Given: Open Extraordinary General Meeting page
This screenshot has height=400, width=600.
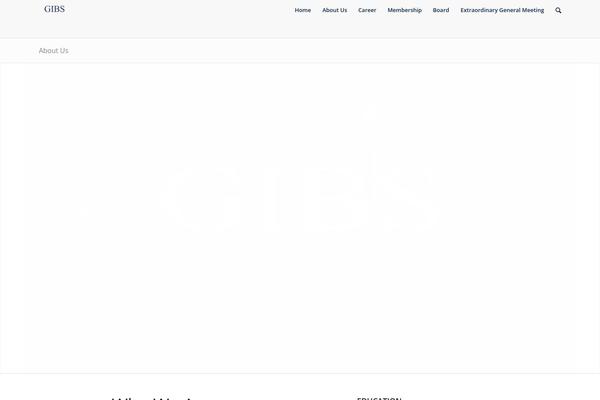Looking at the screenshot, I should pyautogui.click(x=502, y=10).
